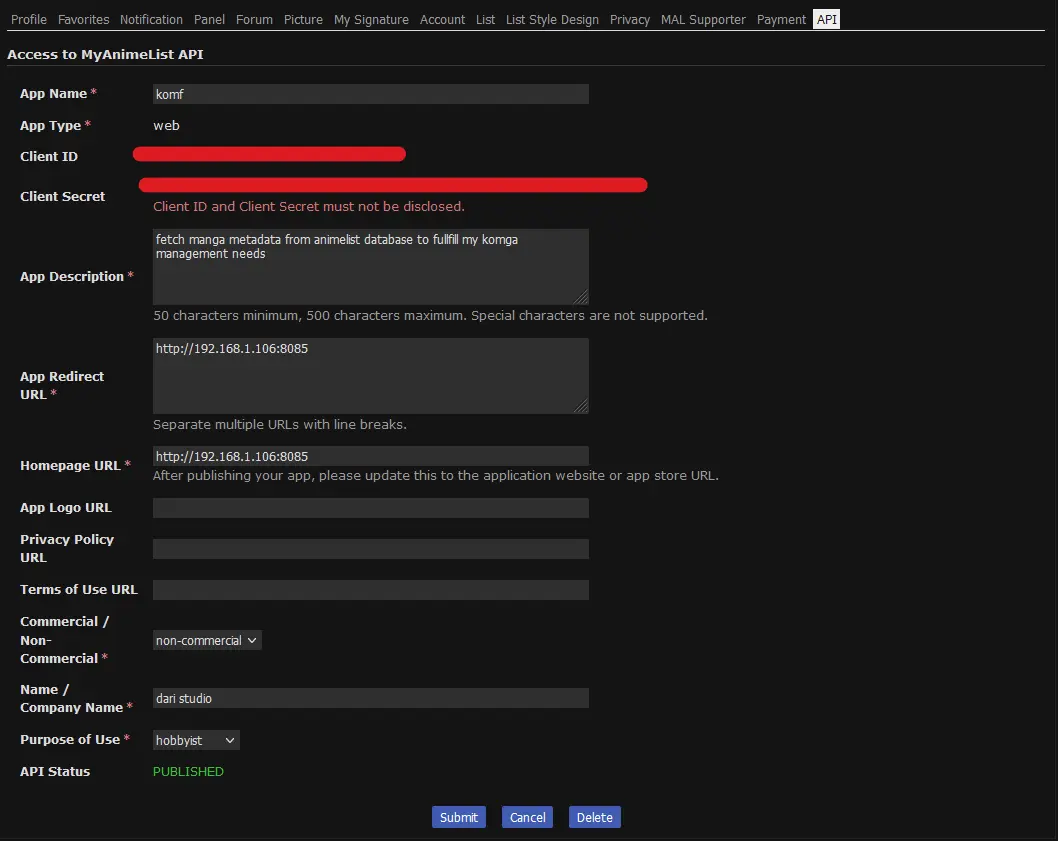Screen dimensions: 1058x841
Task: Click the Delete button
Action: pyautogui.click(x=595, y=817)
